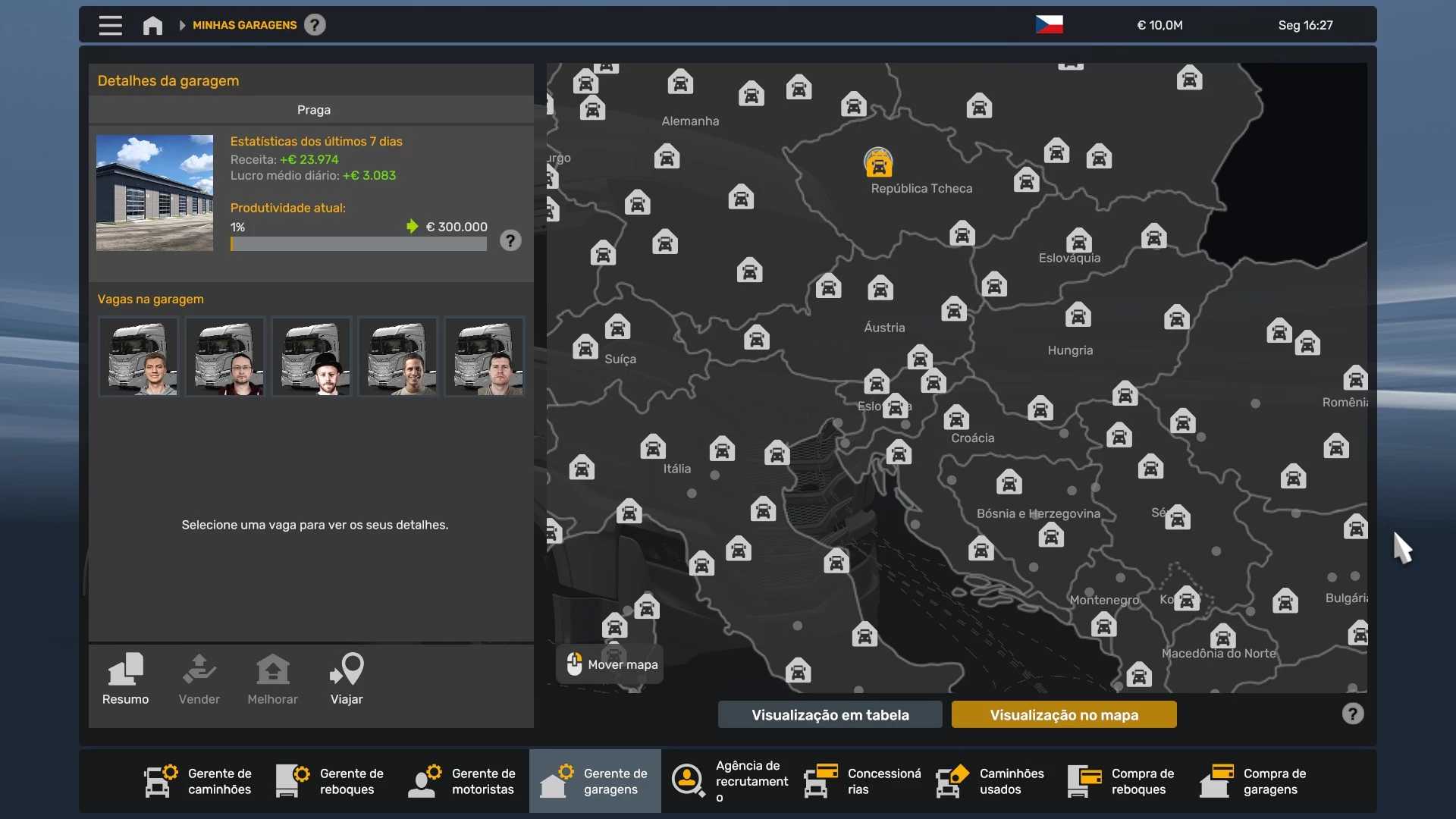Image resolution: width=1456 pixels, height=819 pixels.
Task: Open Gerente de caminhões tab
Action: pos(199,781)
